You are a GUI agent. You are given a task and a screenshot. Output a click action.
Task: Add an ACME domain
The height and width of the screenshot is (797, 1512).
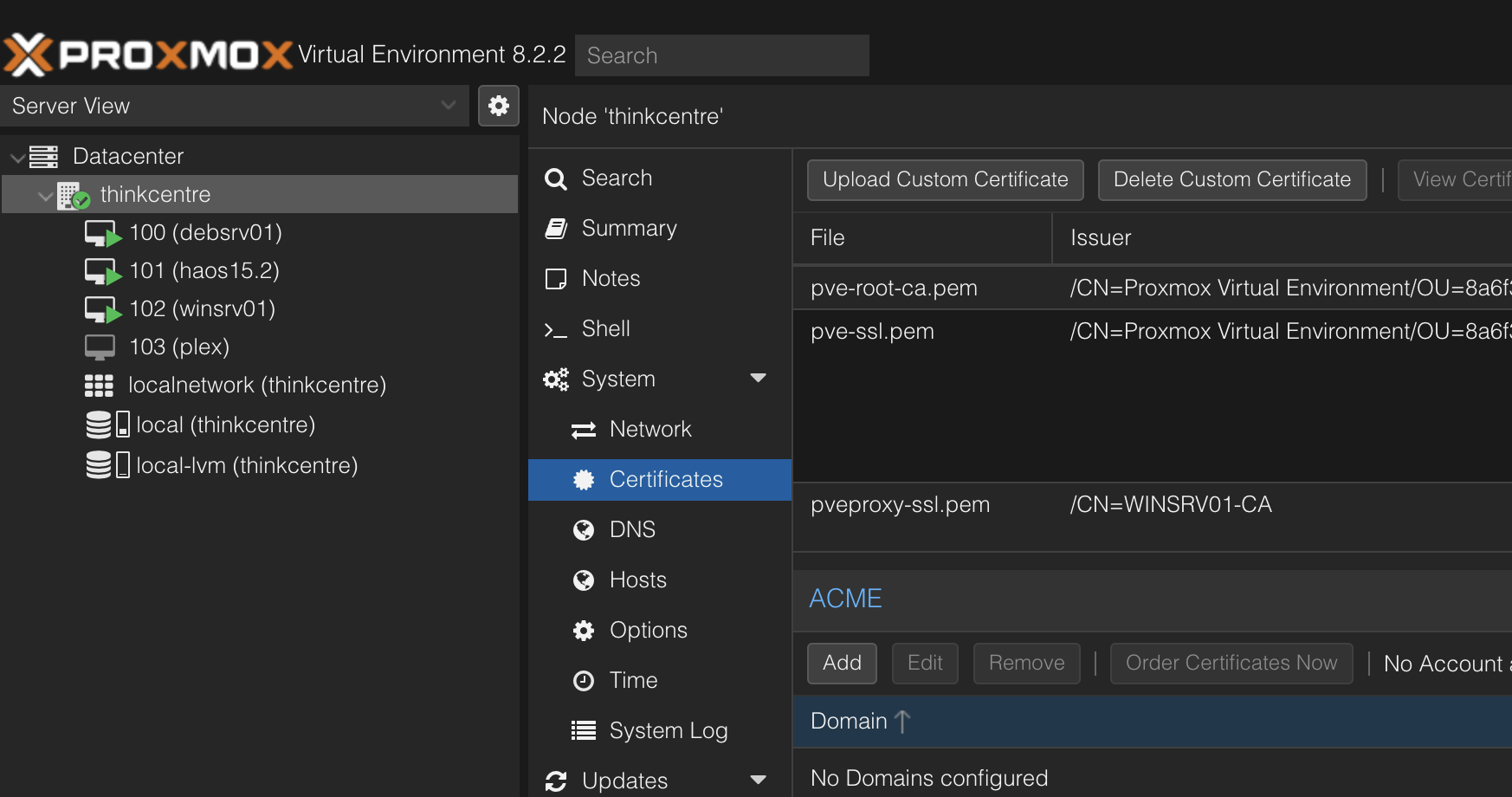(x=842, y=664)
